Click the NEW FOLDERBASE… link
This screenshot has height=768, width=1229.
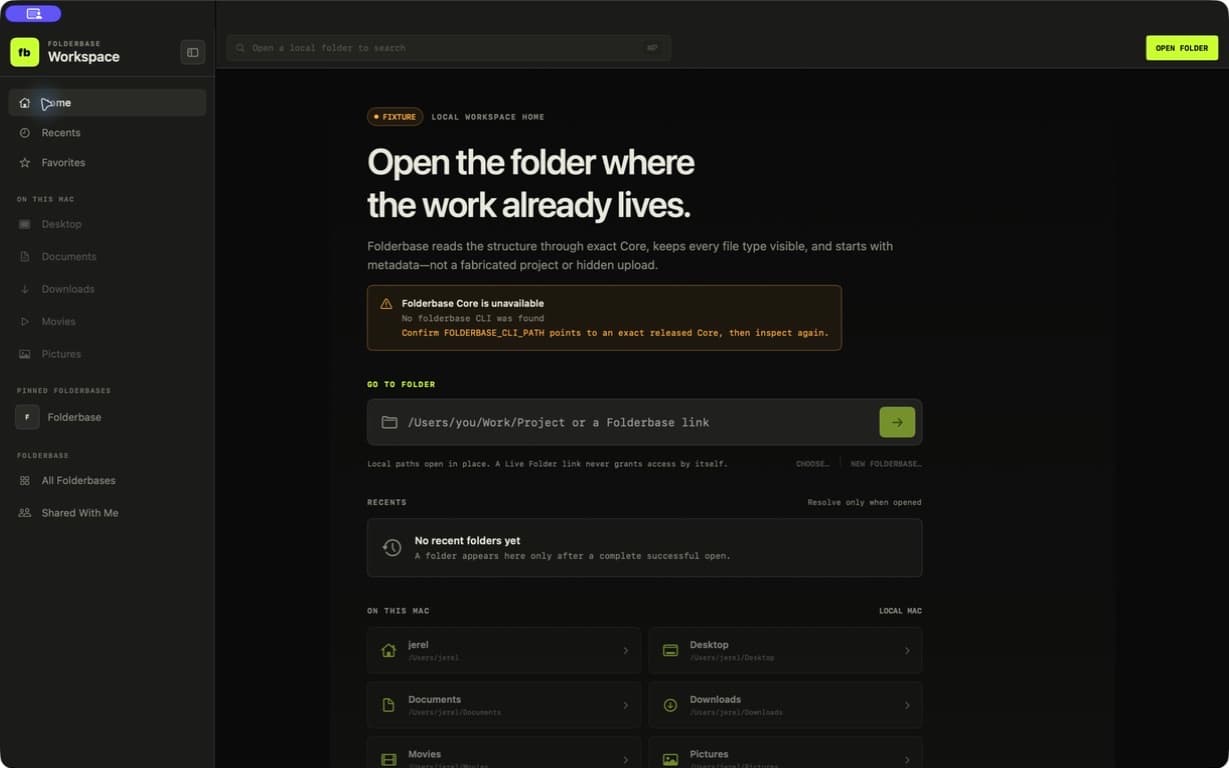click(x=886, y=464)
